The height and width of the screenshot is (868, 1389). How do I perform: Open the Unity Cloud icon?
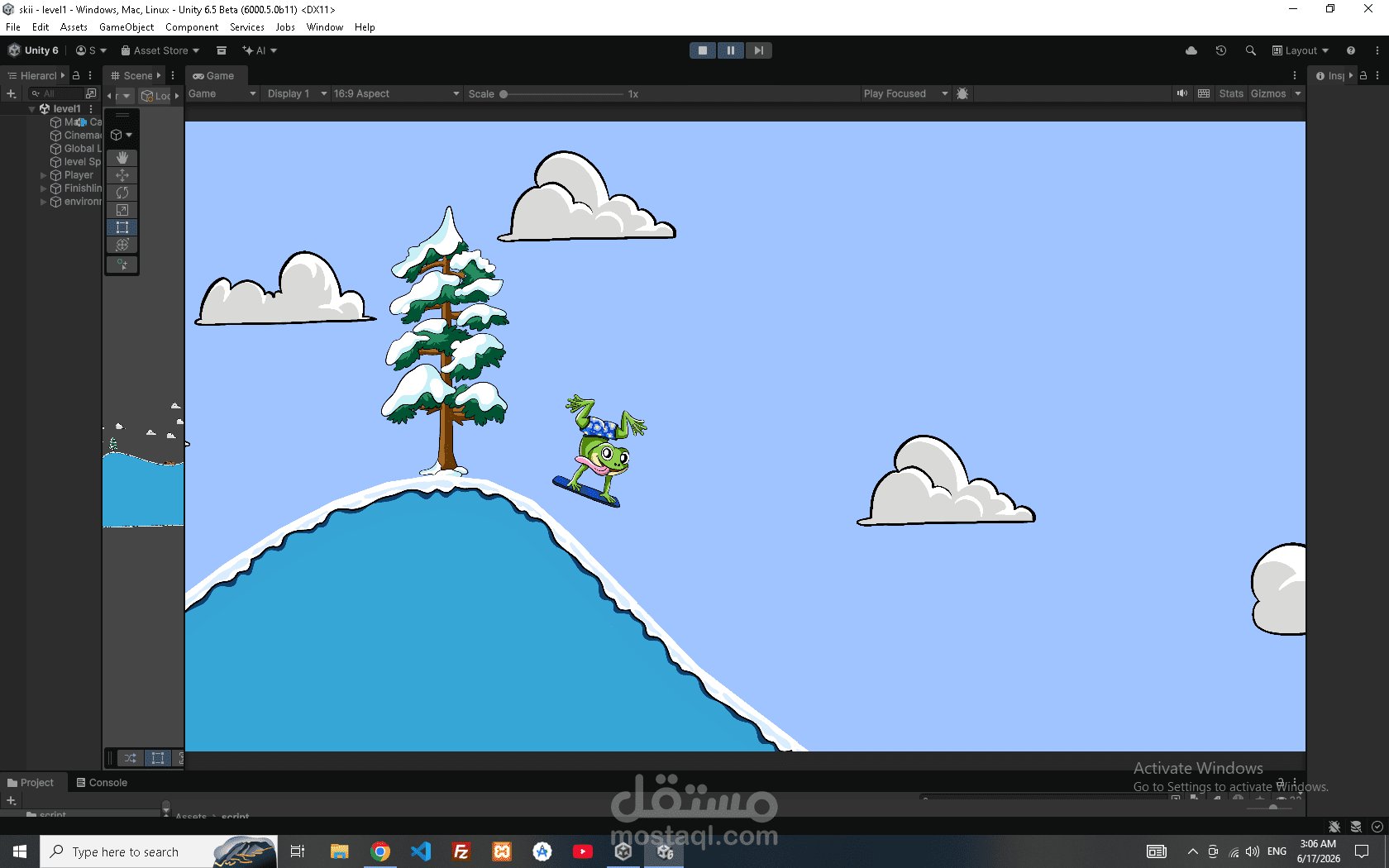pos(1191,50)
